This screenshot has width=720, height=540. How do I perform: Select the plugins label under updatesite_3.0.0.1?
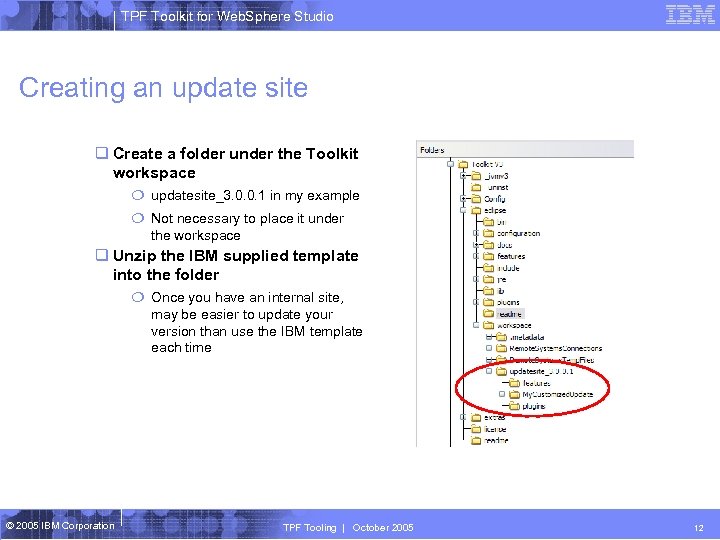[534, 406]
